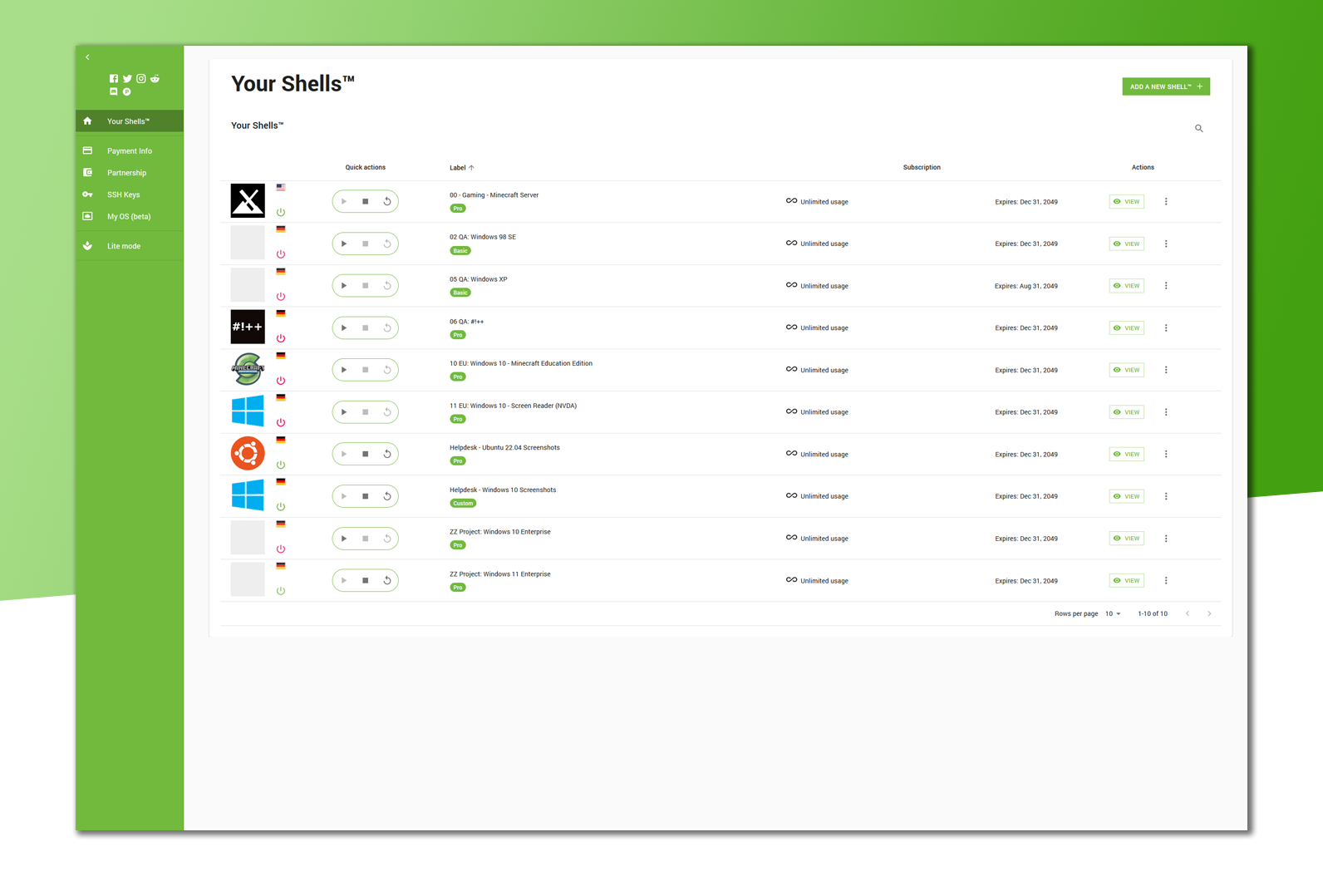Start the Windows XP shell
Image resolution: width=1323 pixels, height=896 pixels.
344,286
